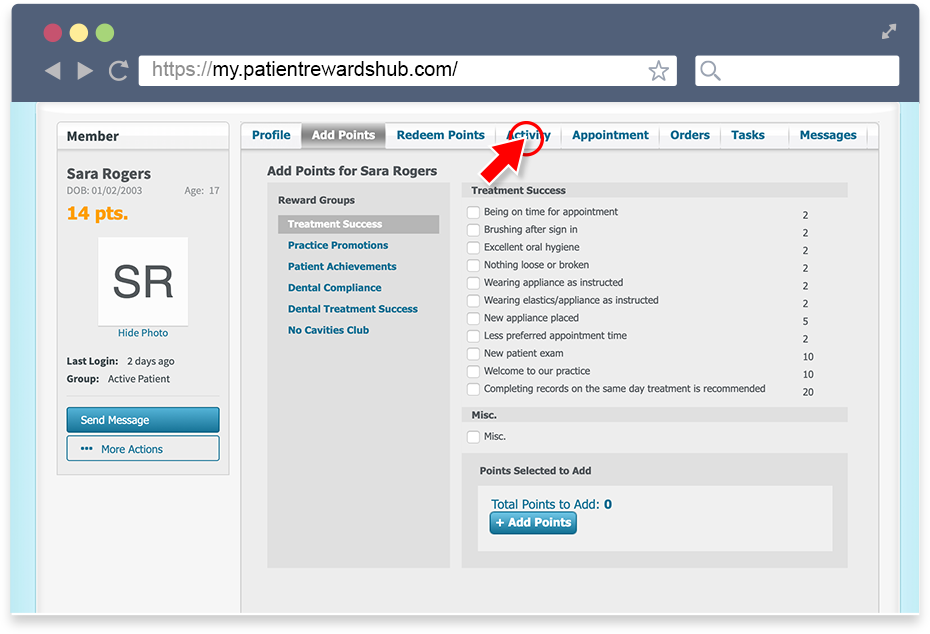Click the 5 points value for new appliance
Viewport: 930px width, 634px height.
805,321
